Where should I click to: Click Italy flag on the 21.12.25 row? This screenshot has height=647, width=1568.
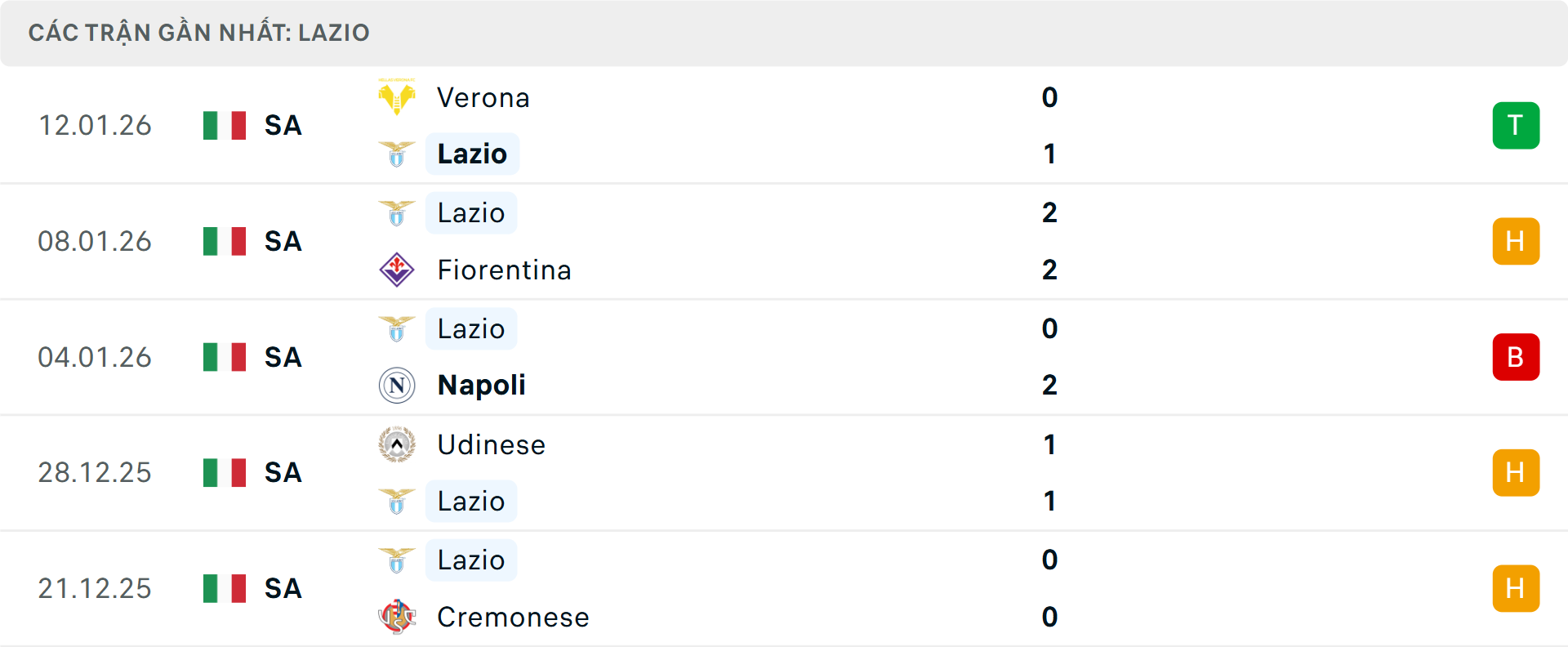coord(225,588)
